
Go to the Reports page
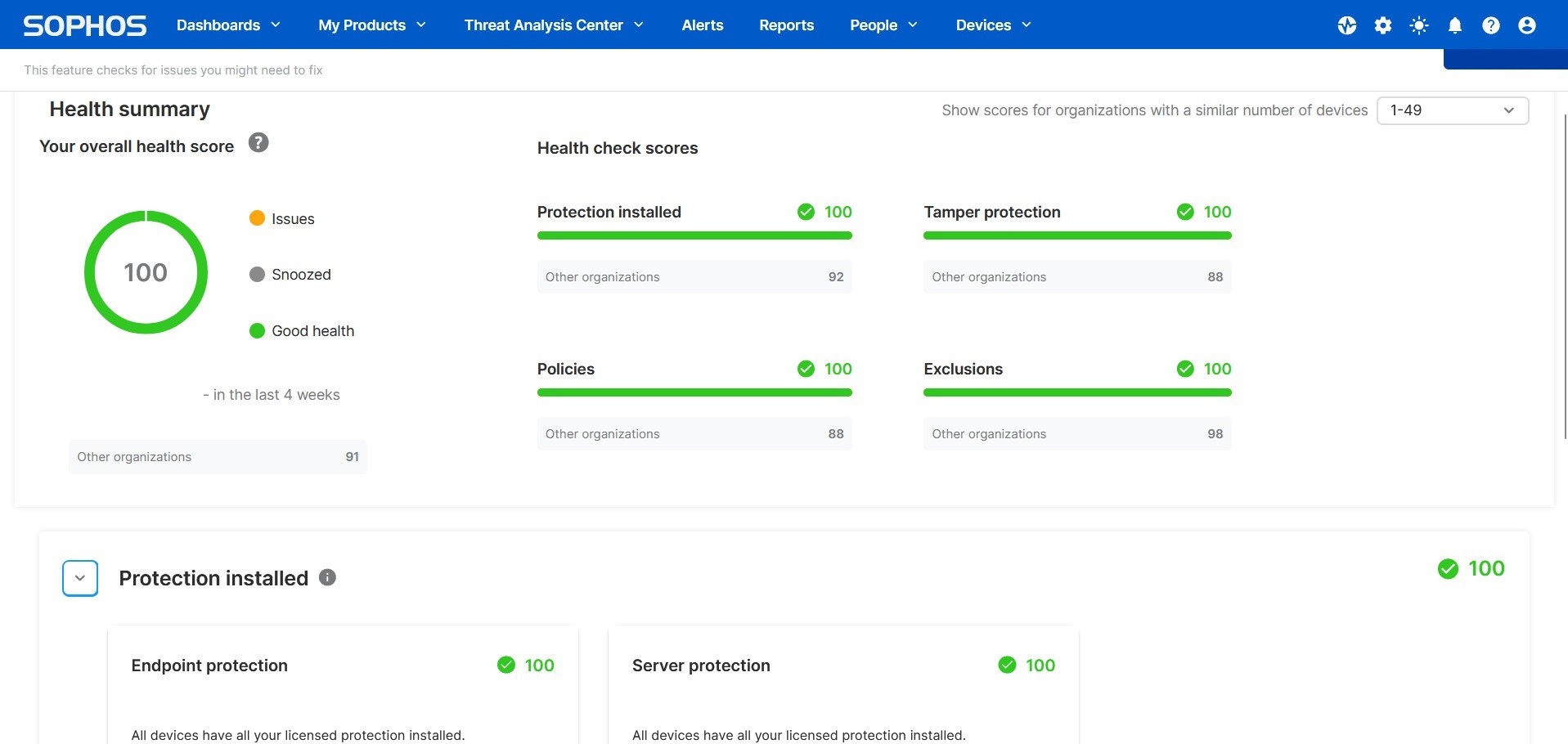pos(786,25)
